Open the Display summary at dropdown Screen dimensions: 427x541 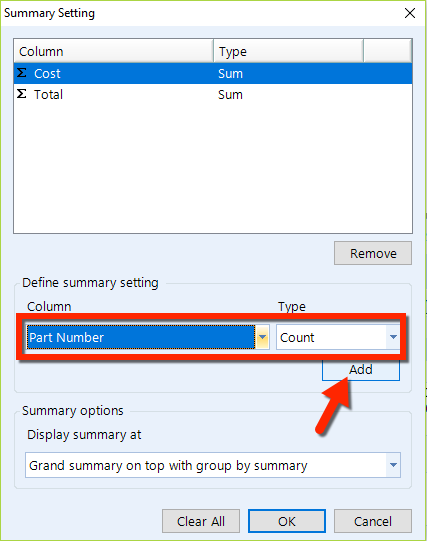pyautogui.click(x=393, y=465)
